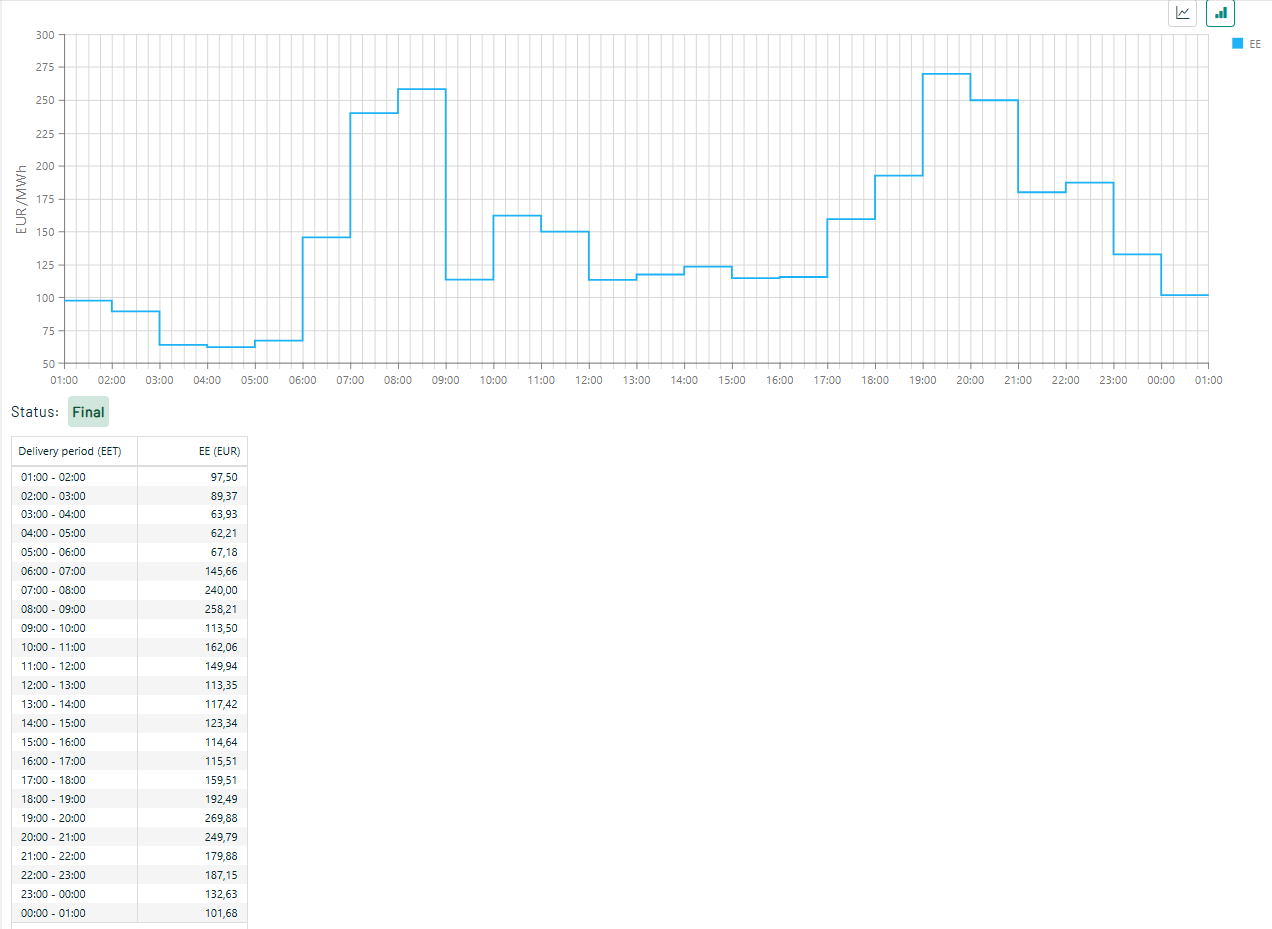The image size is (1272, 929).
Task: Click the EUR/MWh y-axis title
Action: tap(21, 199)
